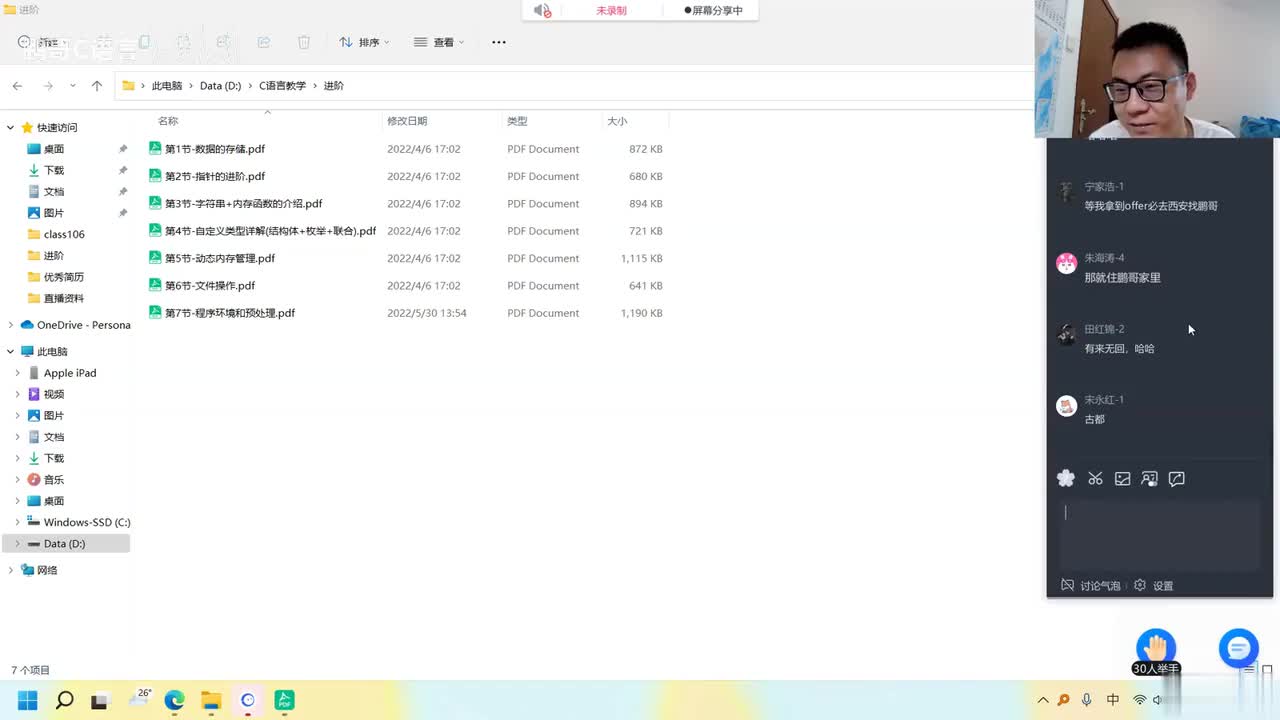Viewport: 1280px width, 720px height.
Task: Select C语言教学 in the address breadcrumb
Action: (282, 86)
